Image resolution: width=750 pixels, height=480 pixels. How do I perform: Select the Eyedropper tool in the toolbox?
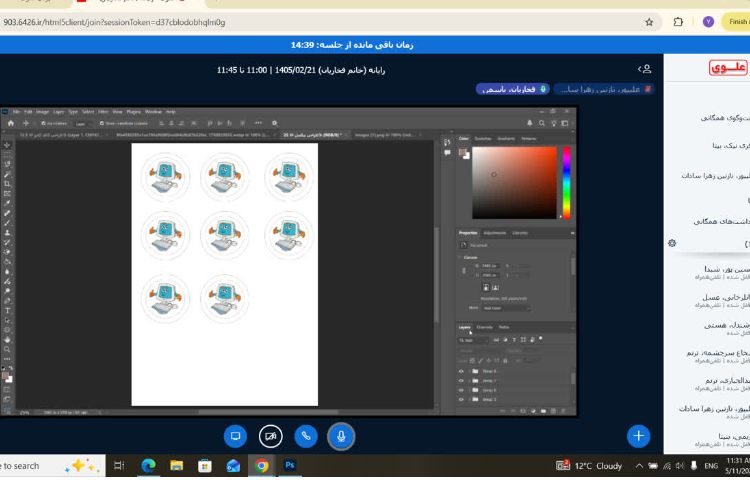[x=7, y=203]
